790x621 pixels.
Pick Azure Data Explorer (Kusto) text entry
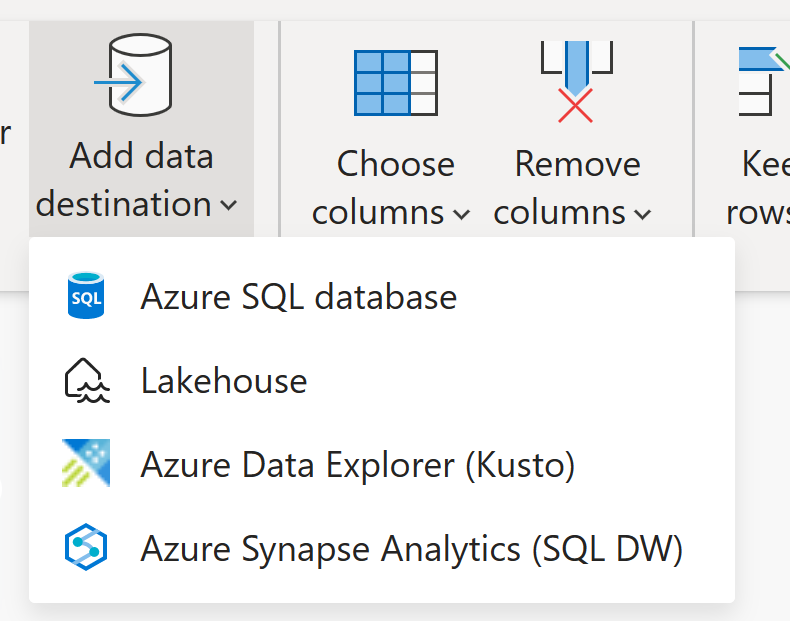357,464
